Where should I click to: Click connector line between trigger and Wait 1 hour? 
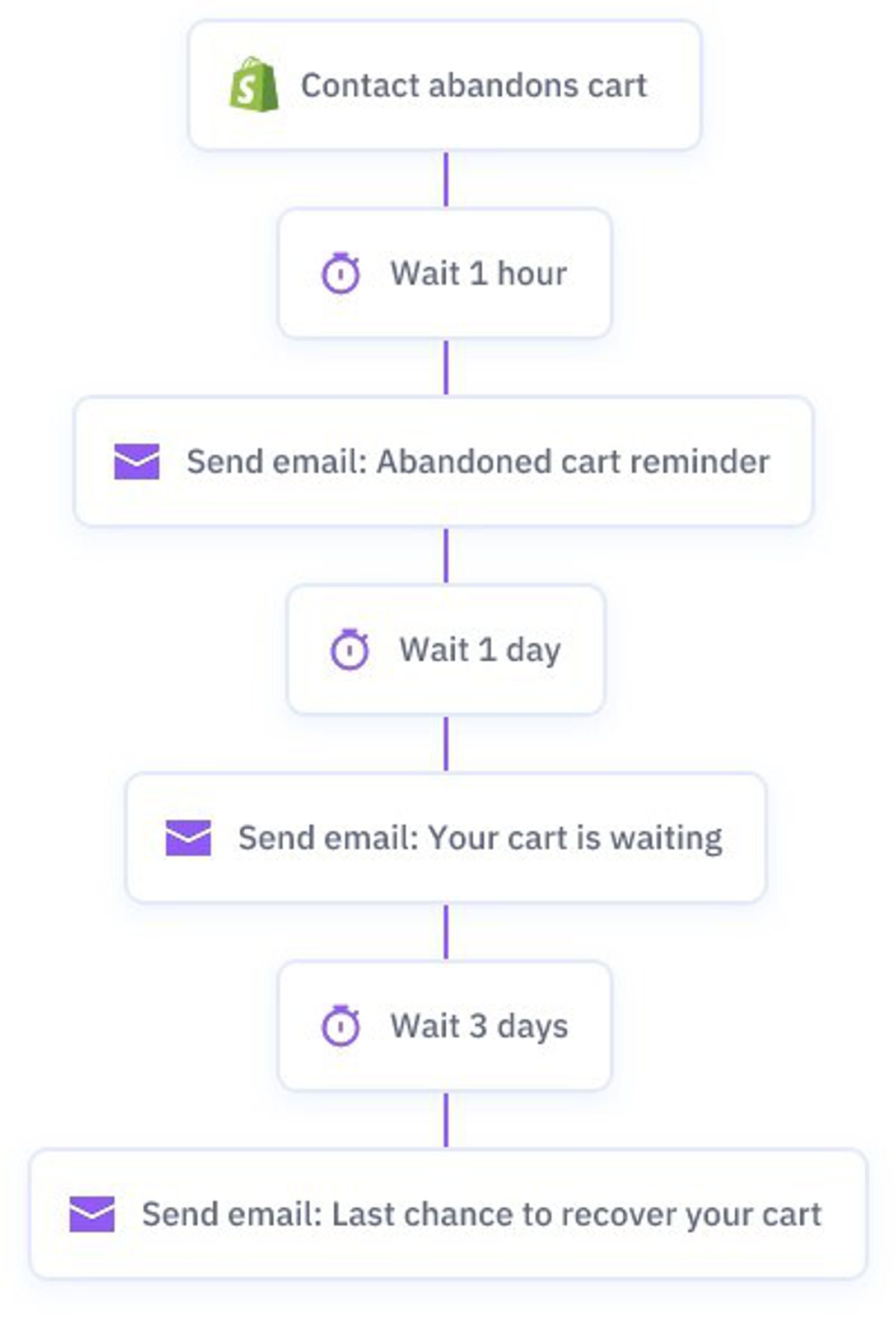coord(446,180)
